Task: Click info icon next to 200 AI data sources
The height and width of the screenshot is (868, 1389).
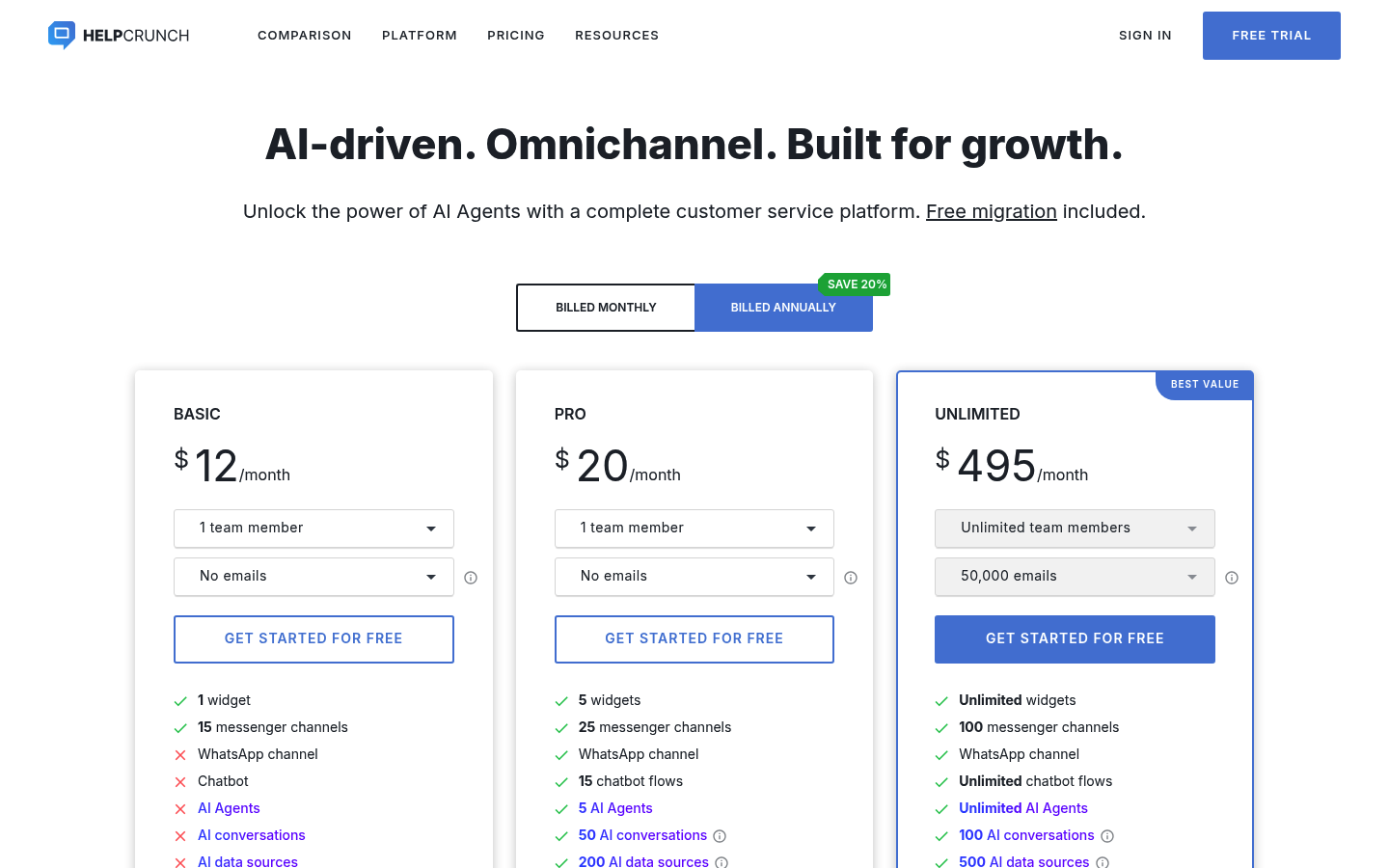Action: click(722, 862)
